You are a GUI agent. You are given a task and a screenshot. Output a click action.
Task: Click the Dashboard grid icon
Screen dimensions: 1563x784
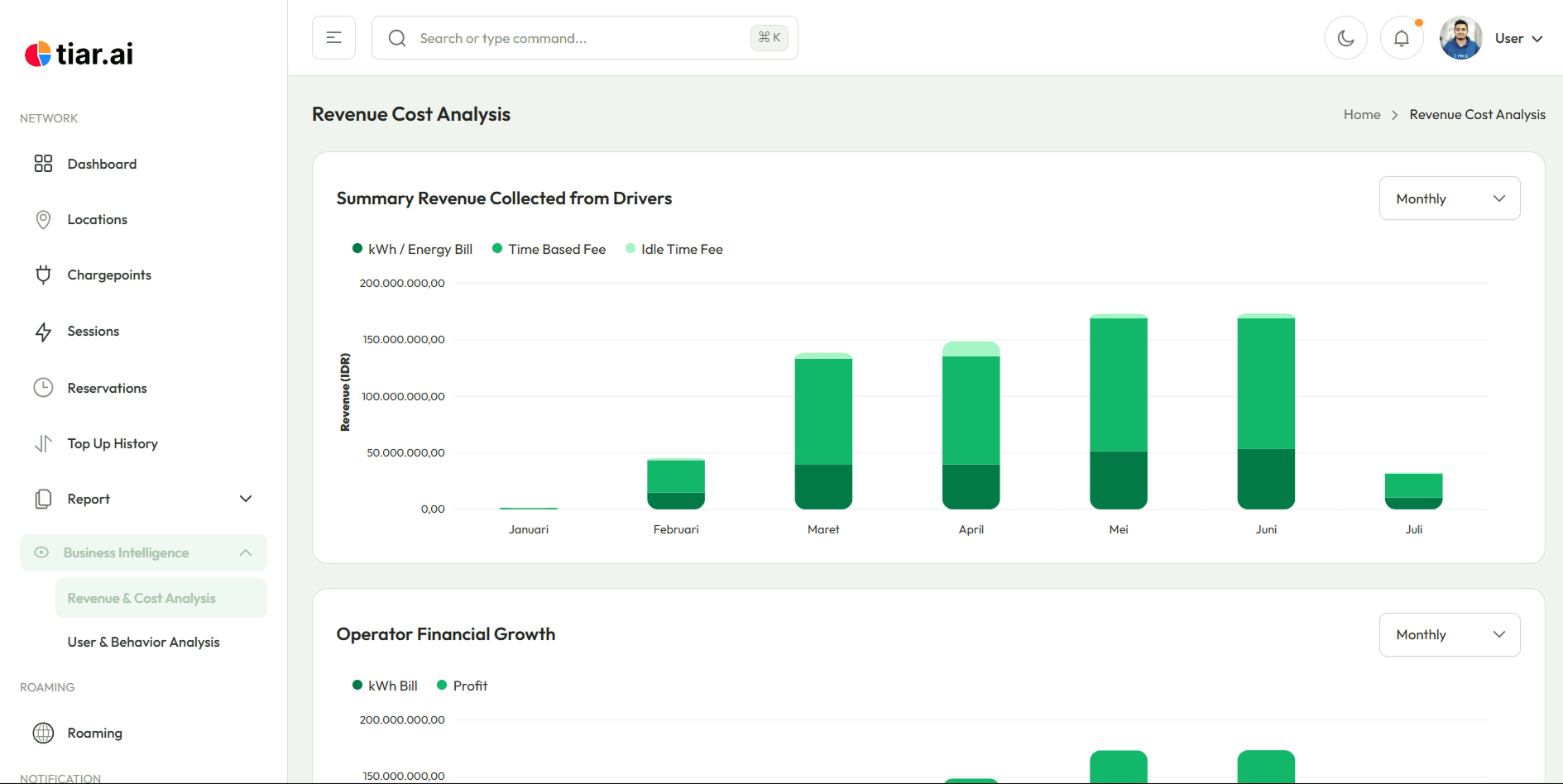[43, 164]
